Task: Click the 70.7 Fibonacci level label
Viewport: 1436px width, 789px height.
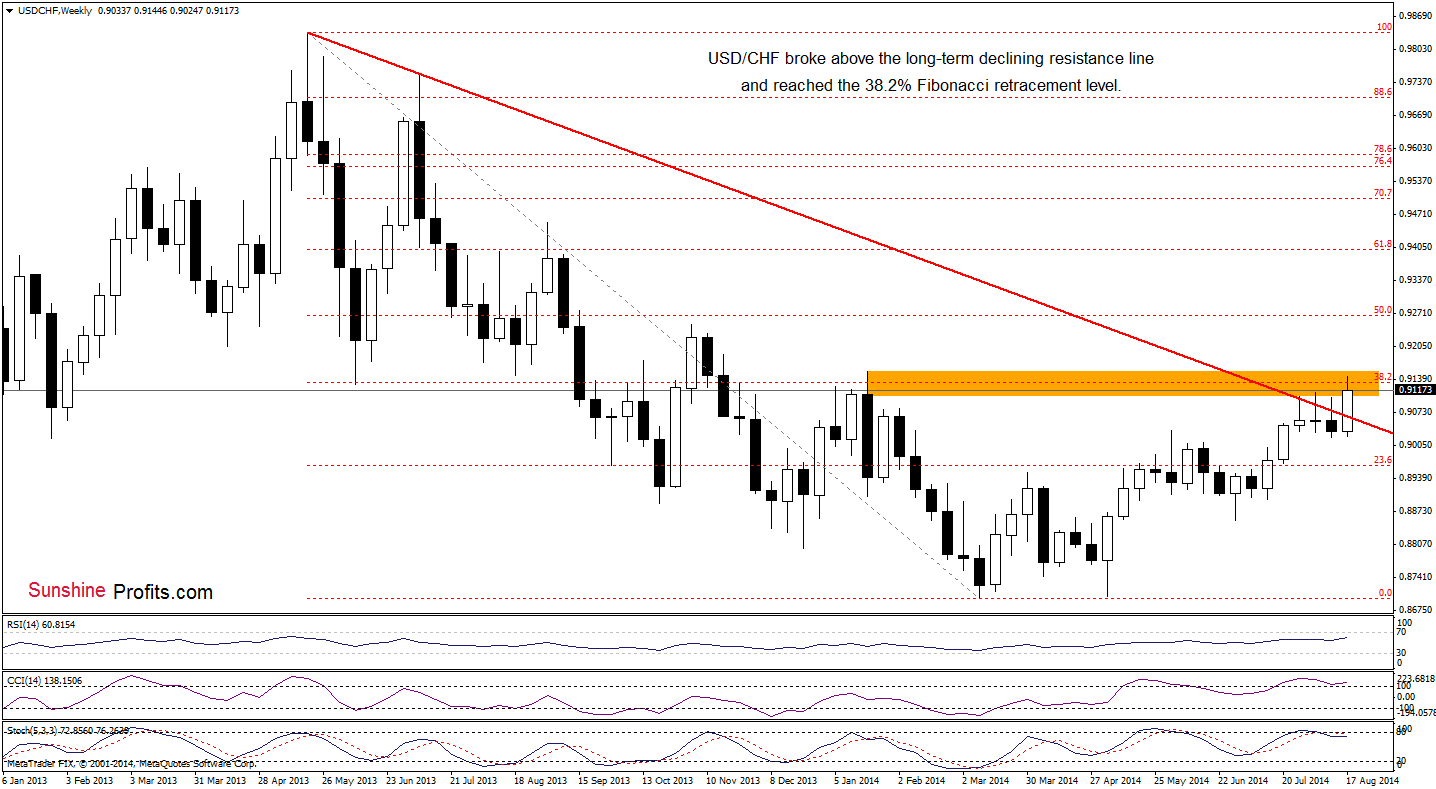Action: pyautogui.click(x=1383, y=192)
